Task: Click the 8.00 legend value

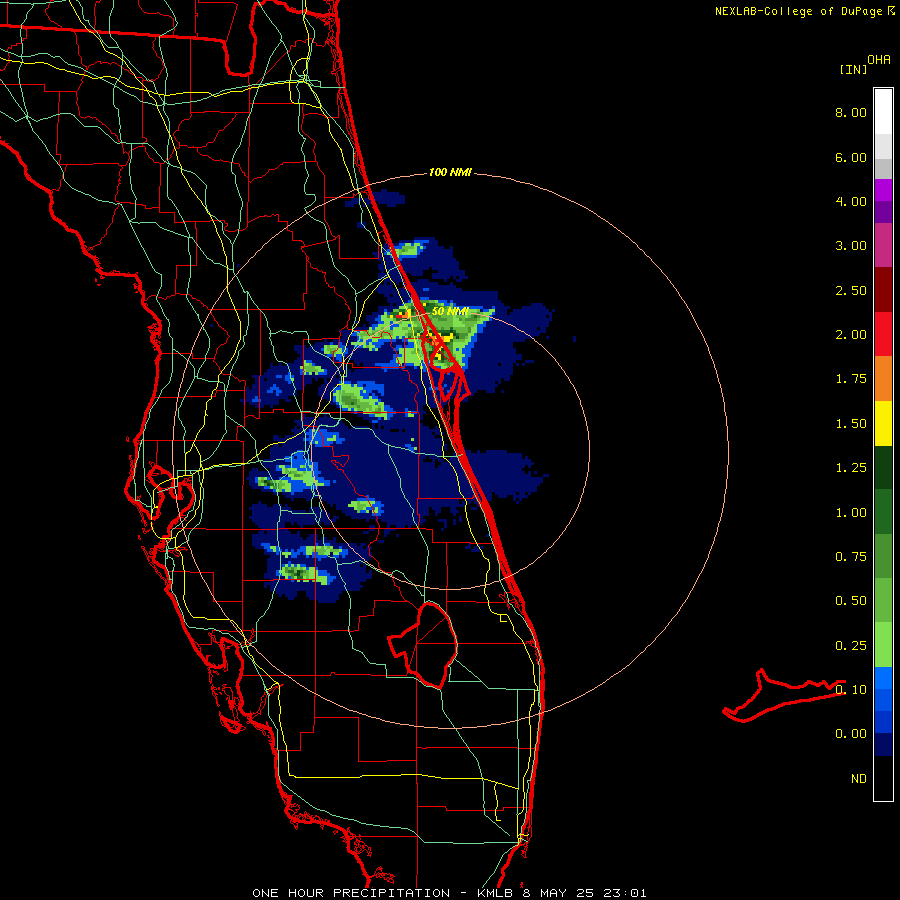Action: tap(851, 112)
